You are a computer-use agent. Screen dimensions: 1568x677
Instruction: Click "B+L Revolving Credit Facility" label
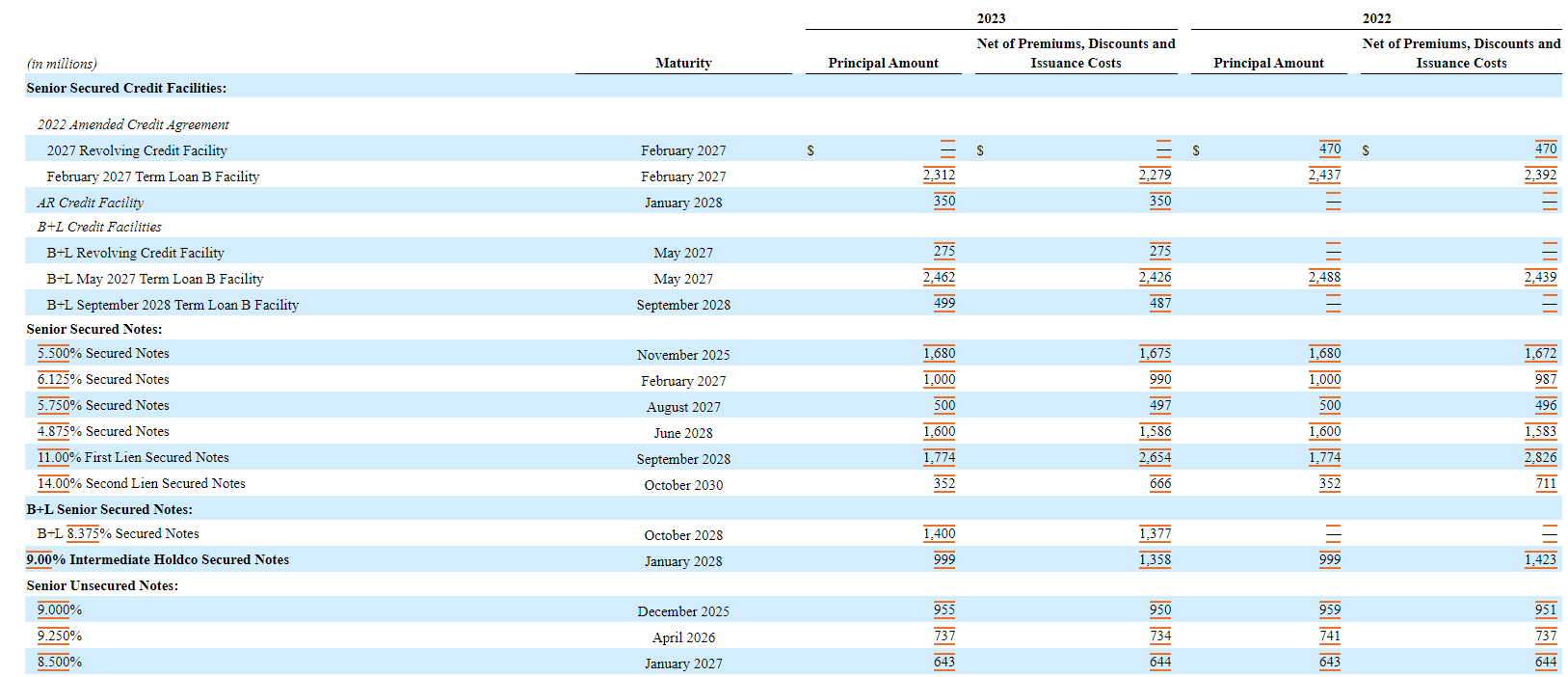coord(135,253)
